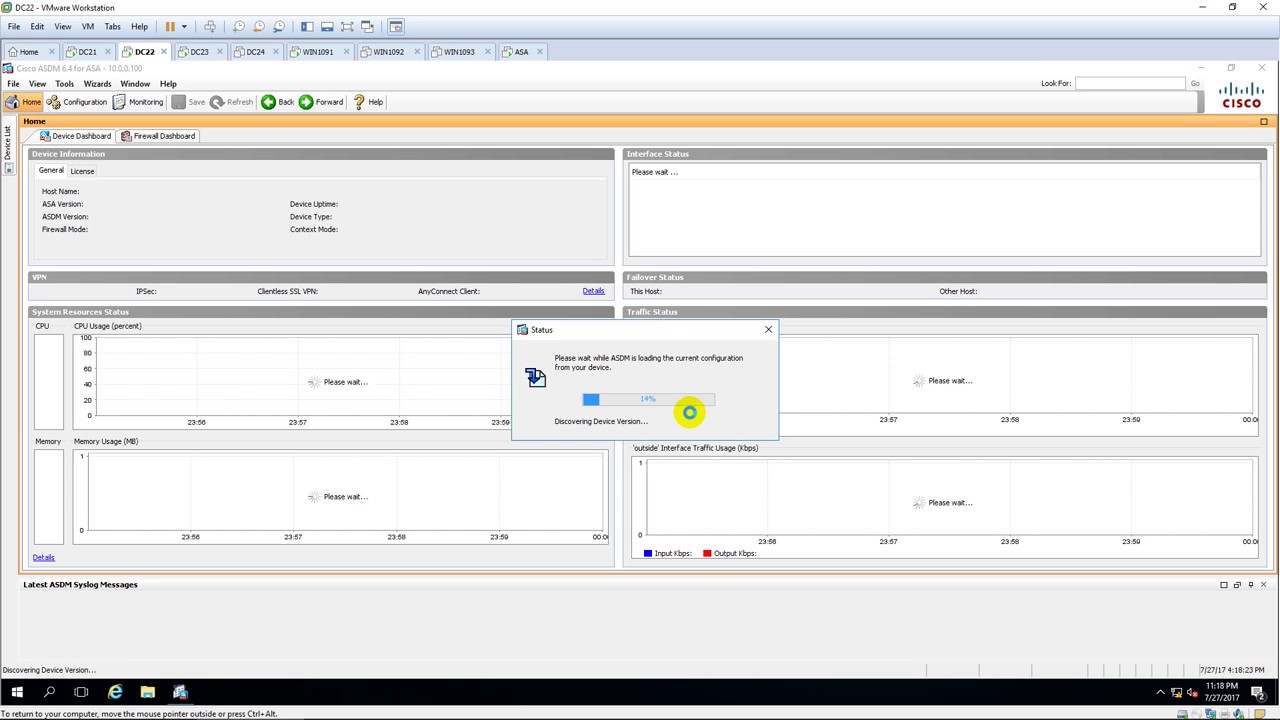Pause the virtual machine in VMware toolbar
Screen dimensions: 1280x720
pyautogui.click(x=170, y=27)
